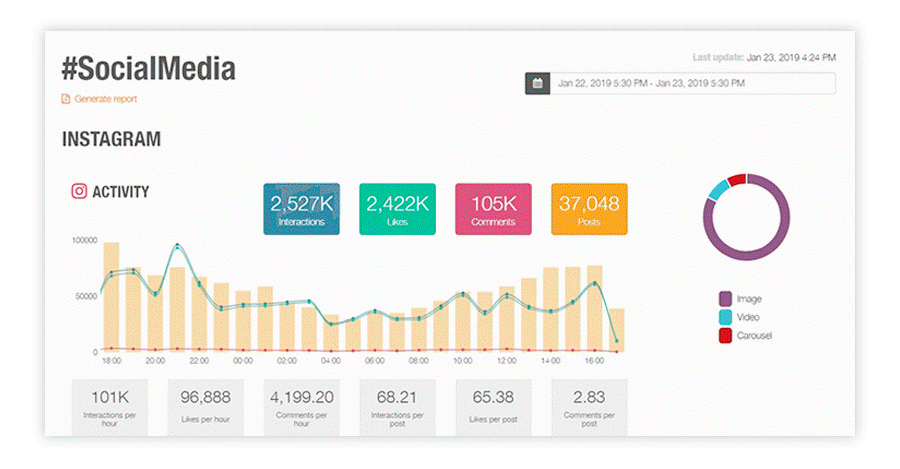Image resolution: width=900 pixels, height=469 pixels.
Task: Click into the date range input field
Action: [x=692, y=83]
